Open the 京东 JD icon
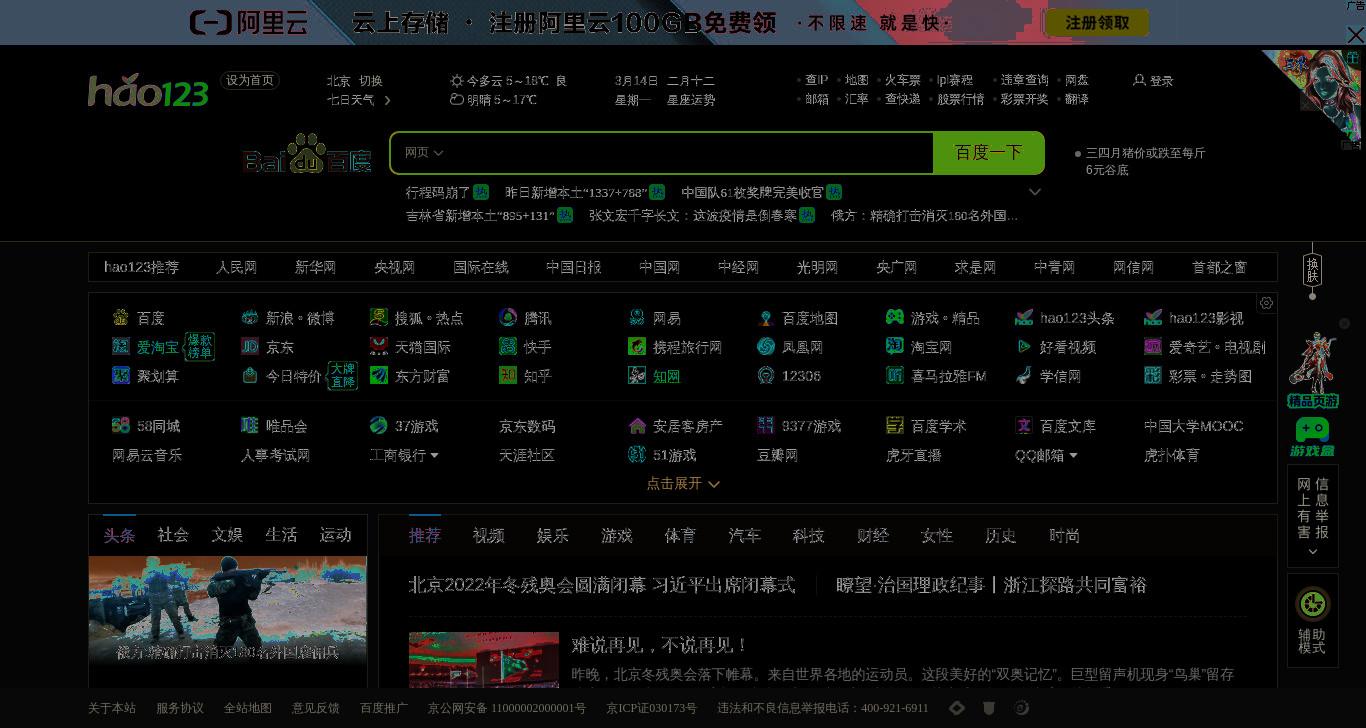1366x728 pixels. tap(250, 347)
